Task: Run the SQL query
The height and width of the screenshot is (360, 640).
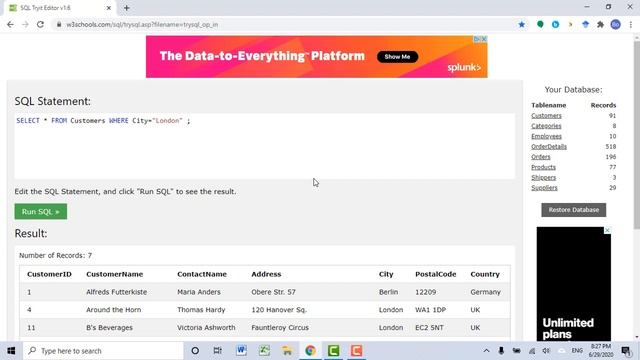Action: click(x=41, y=211)
